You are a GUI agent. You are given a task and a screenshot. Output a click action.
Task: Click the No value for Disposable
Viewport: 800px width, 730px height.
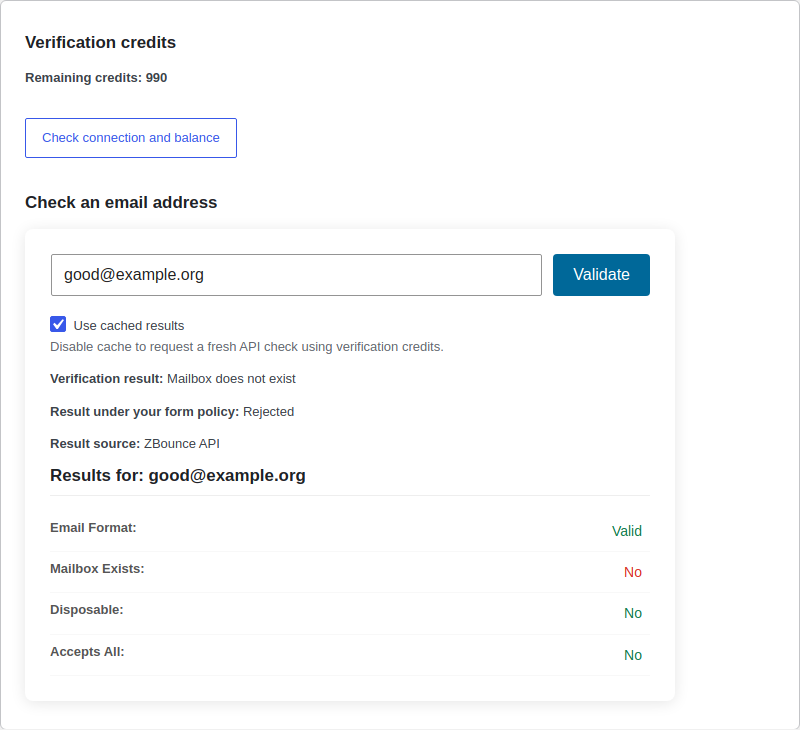633,613
